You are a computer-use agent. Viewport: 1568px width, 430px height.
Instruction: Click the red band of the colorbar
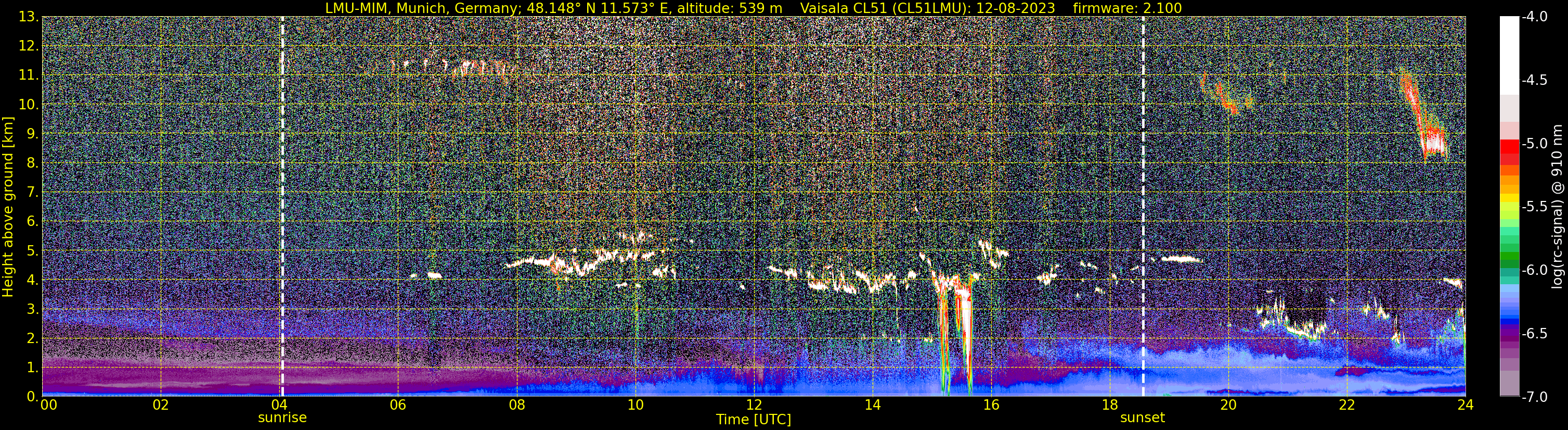pos(1509,146)
